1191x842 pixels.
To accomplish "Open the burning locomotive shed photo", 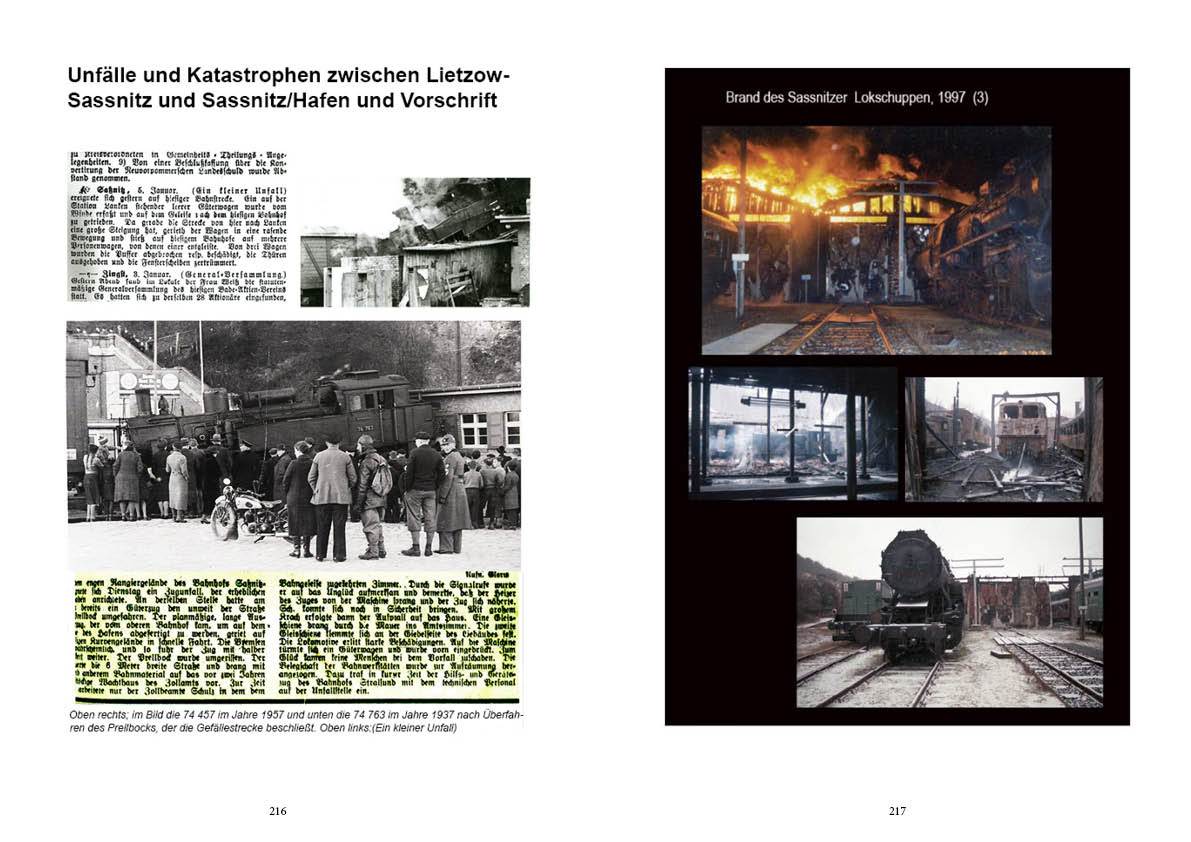I will [x=877, y=240].
